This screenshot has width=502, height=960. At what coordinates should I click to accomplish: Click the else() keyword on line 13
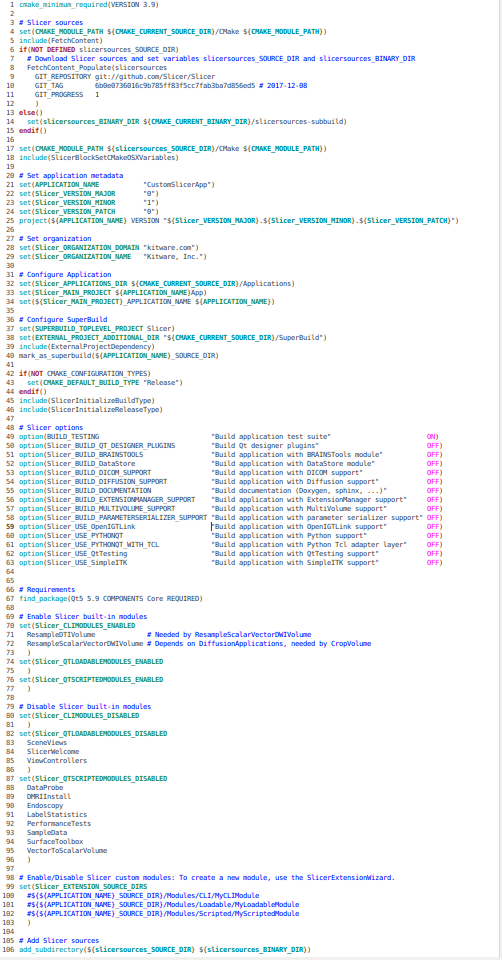point(31,113)
